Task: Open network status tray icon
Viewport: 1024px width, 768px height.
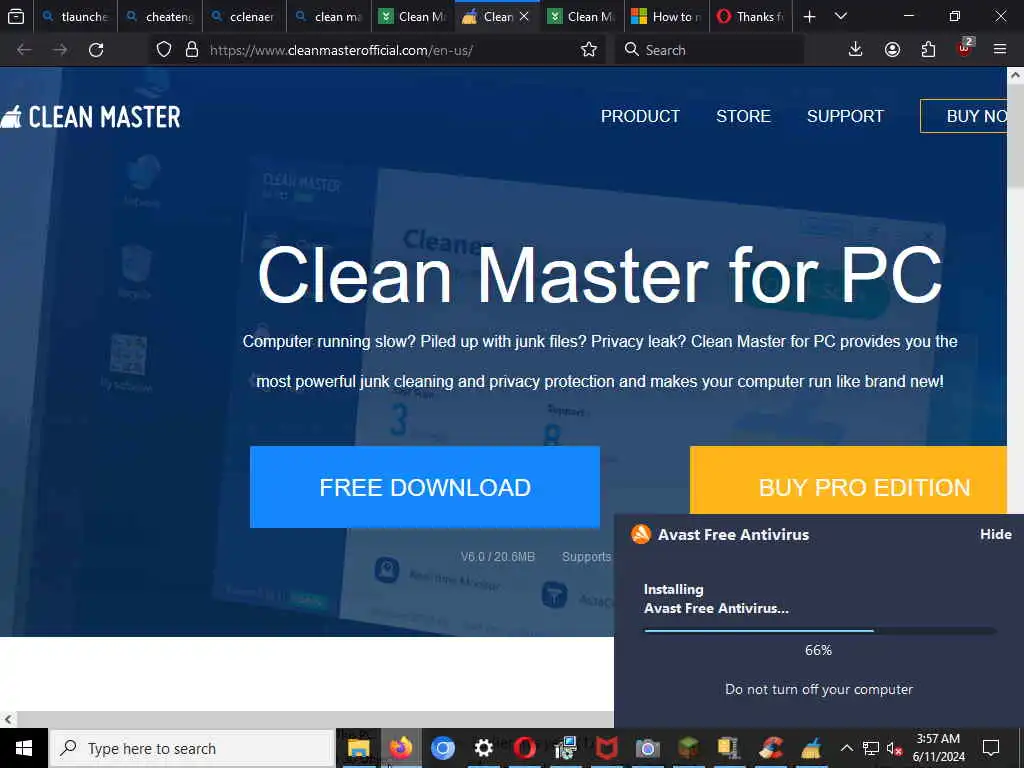Action: coord(871,748)
